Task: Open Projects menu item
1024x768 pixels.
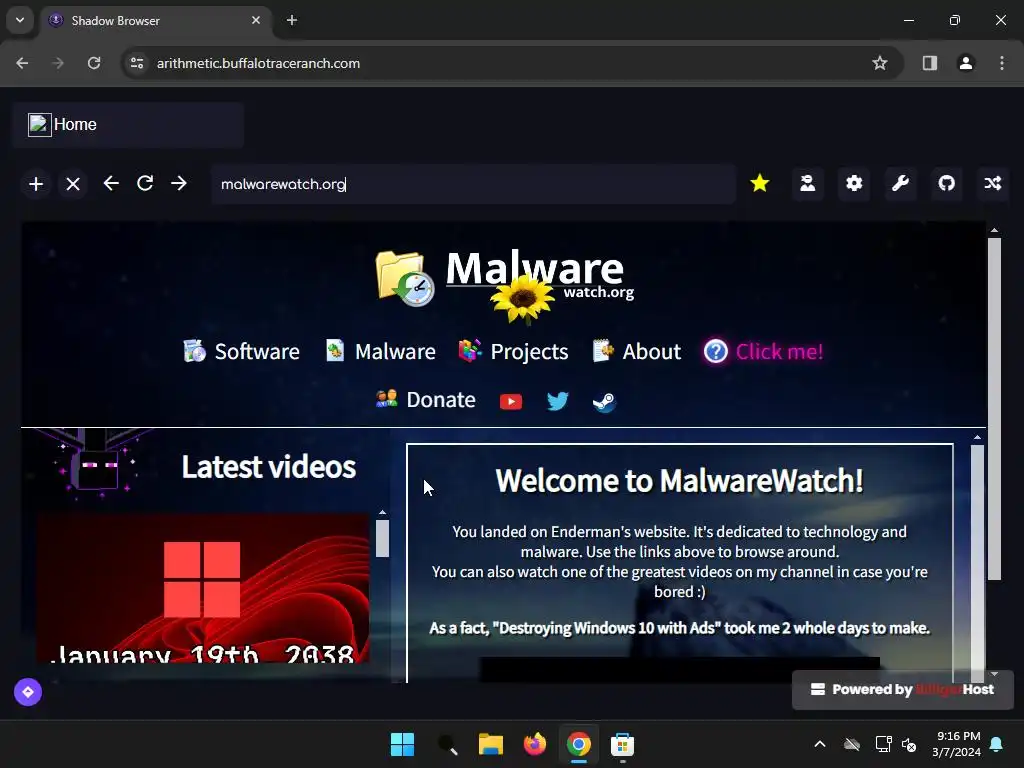Action: (513, 351)
